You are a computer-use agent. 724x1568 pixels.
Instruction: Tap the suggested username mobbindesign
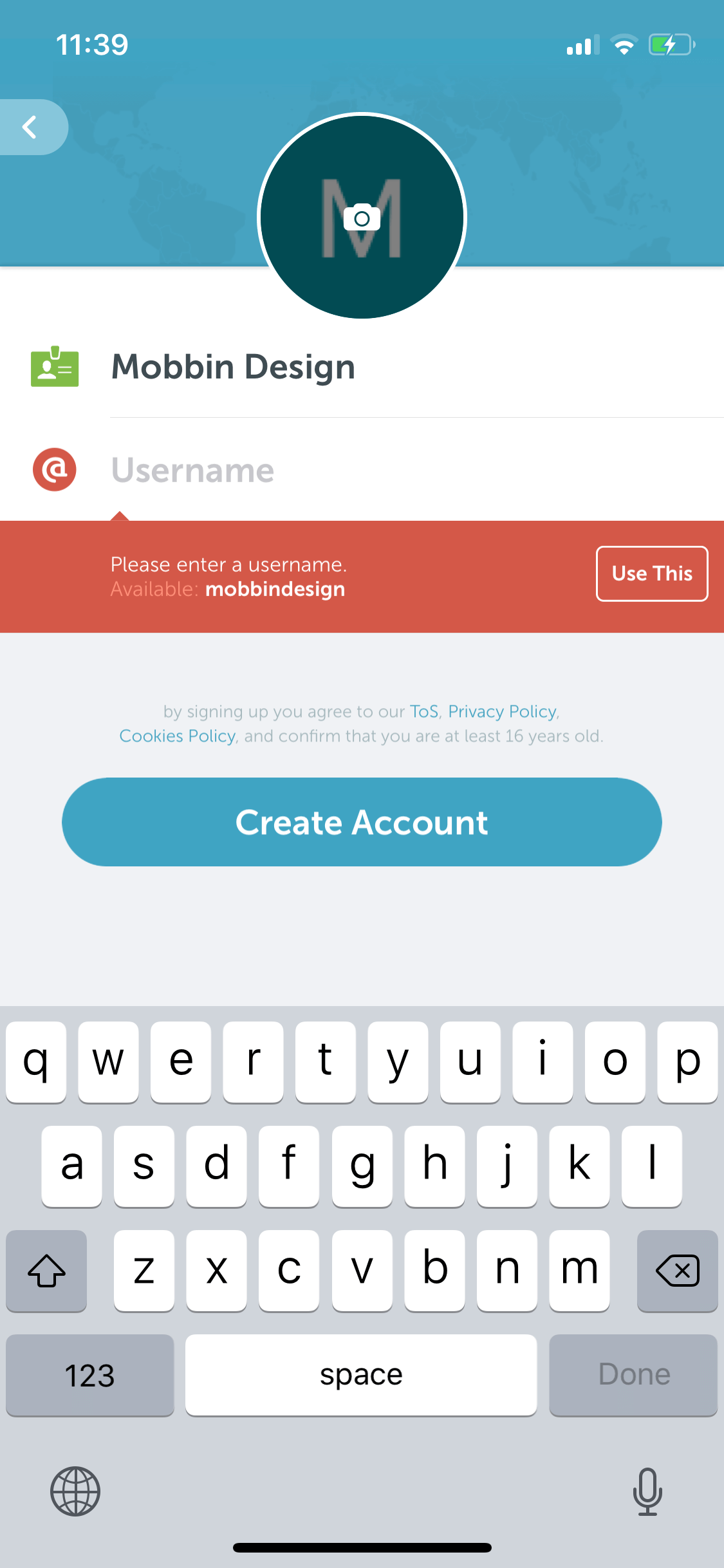tap(275, 589)
